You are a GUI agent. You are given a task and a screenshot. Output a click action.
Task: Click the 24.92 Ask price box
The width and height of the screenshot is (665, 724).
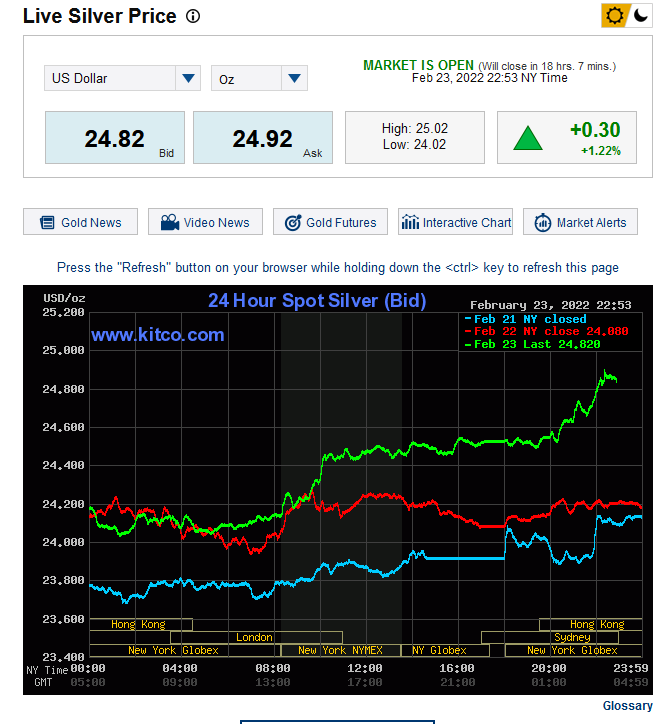click(x=263, y=138)
